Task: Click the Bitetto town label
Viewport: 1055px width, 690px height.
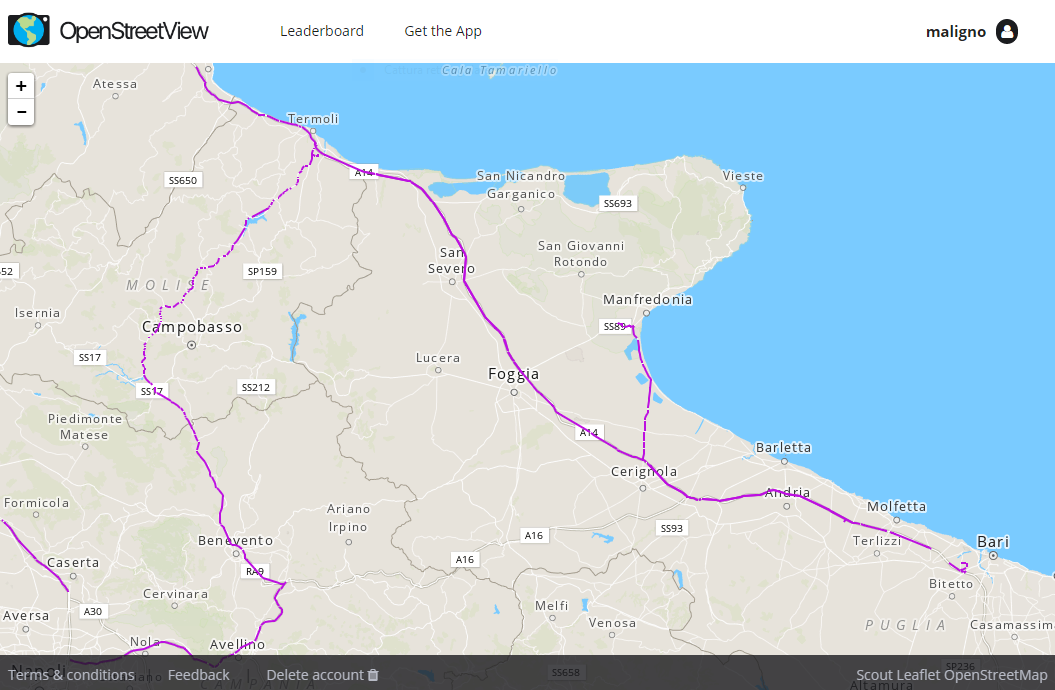Action: (x=951, y=584)
